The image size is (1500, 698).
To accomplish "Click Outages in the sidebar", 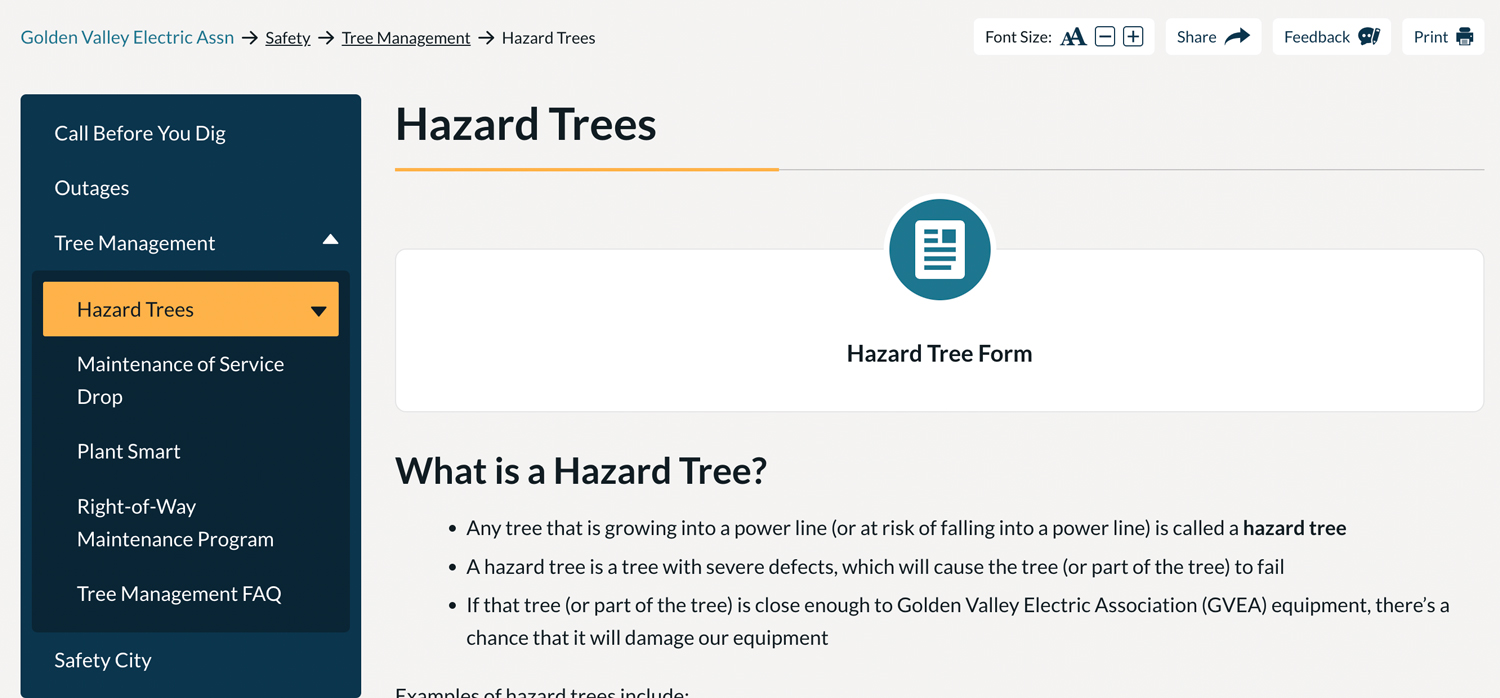I will [92, 188].
